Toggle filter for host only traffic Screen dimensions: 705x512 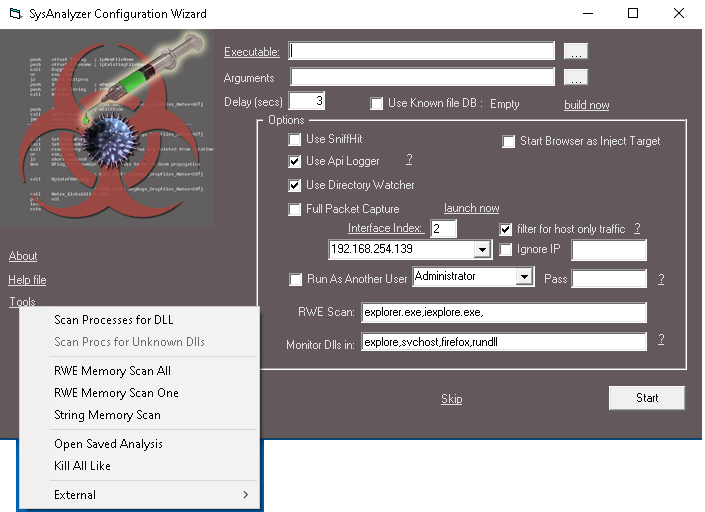click(505, 229)
